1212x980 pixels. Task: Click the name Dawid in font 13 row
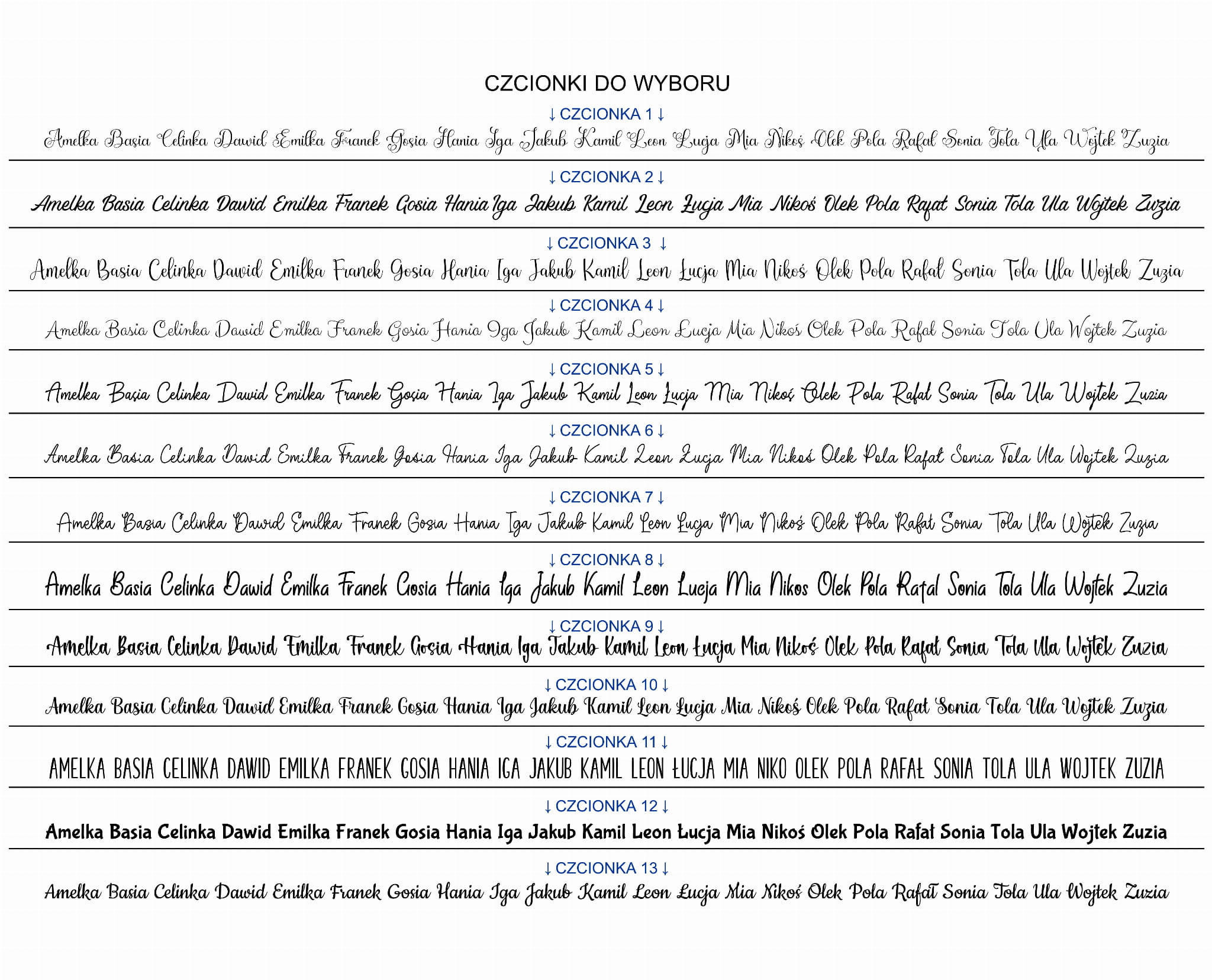pyautogui.click(x=240, y=892)
